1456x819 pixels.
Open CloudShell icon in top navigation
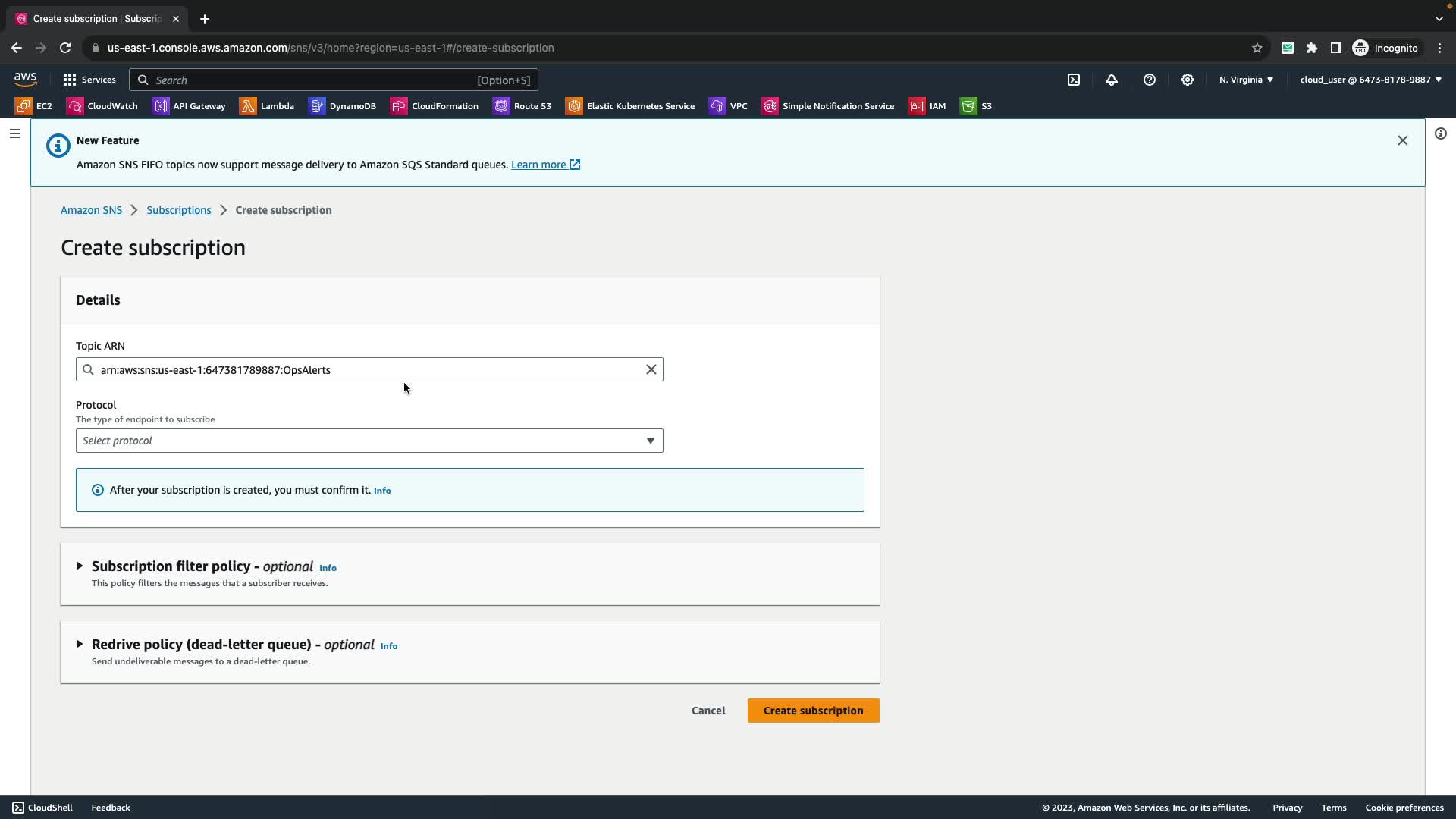[1074, 80]
